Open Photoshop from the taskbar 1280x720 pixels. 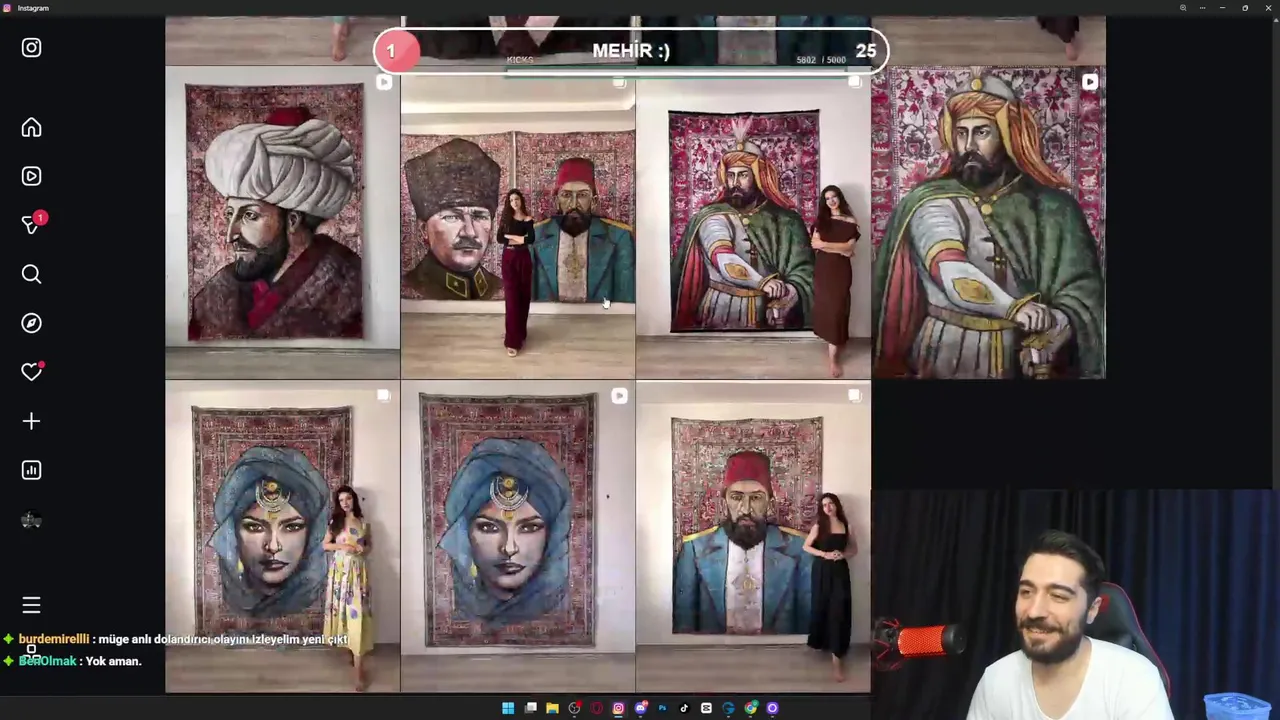point(662,708)
